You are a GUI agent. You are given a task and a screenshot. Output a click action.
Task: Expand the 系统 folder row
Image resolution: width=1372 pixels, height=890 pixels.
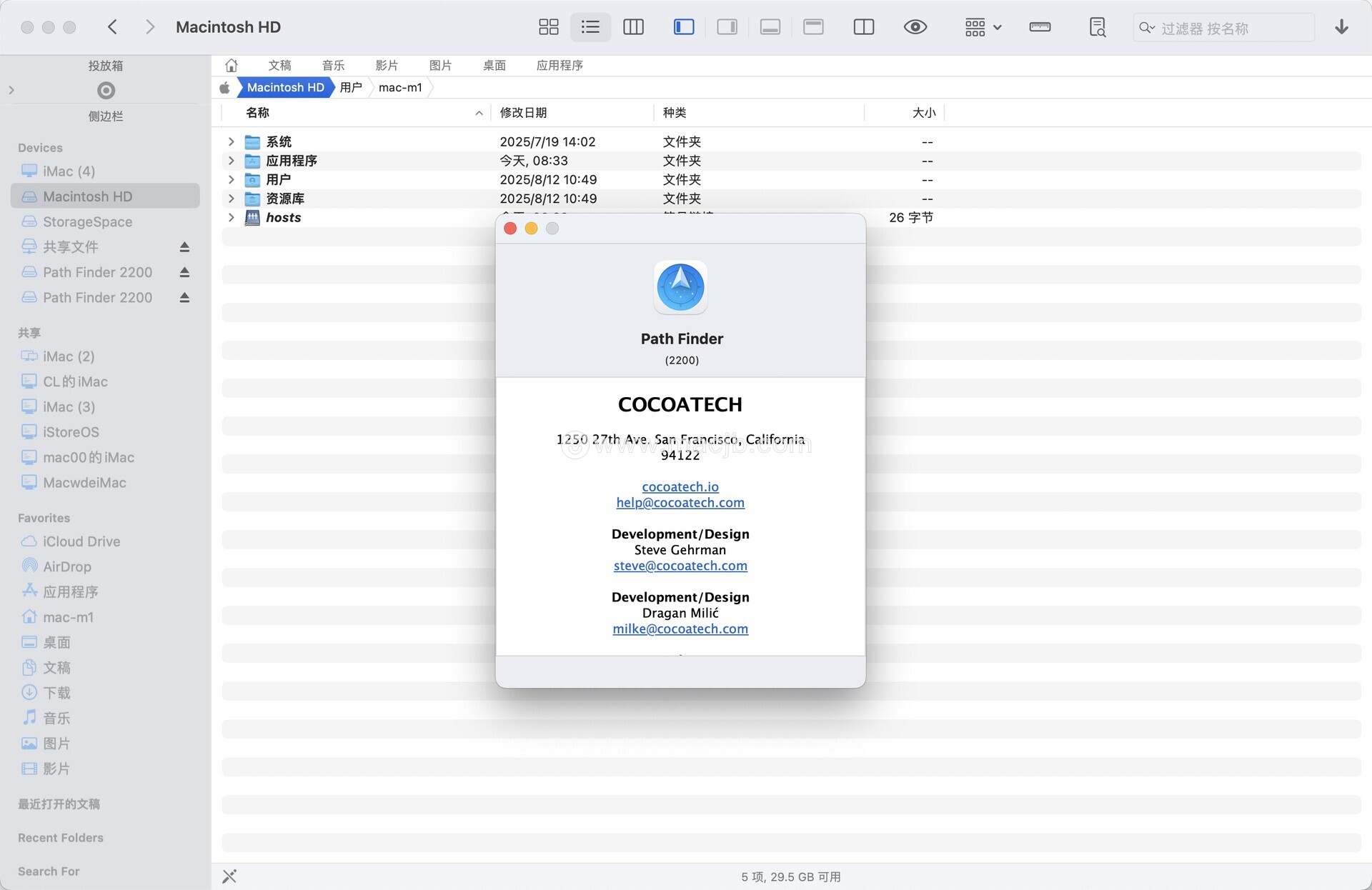tap(231, 141)
